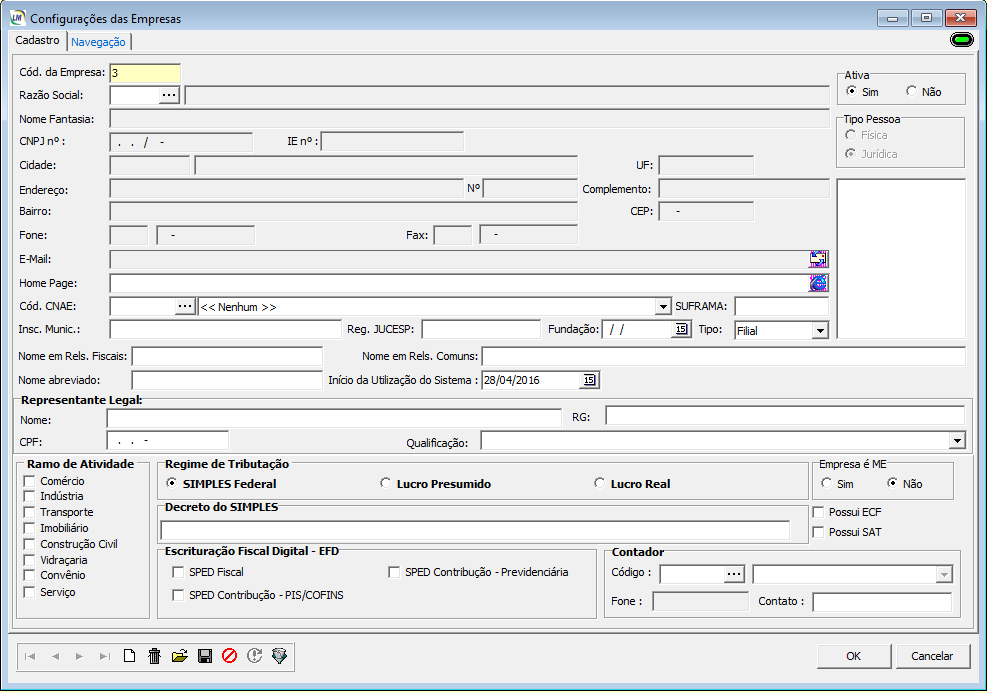The width and height of the screenshot is (988, 693).
Task: Select Sim under Empresa é ME
Action: click(827, 483)
